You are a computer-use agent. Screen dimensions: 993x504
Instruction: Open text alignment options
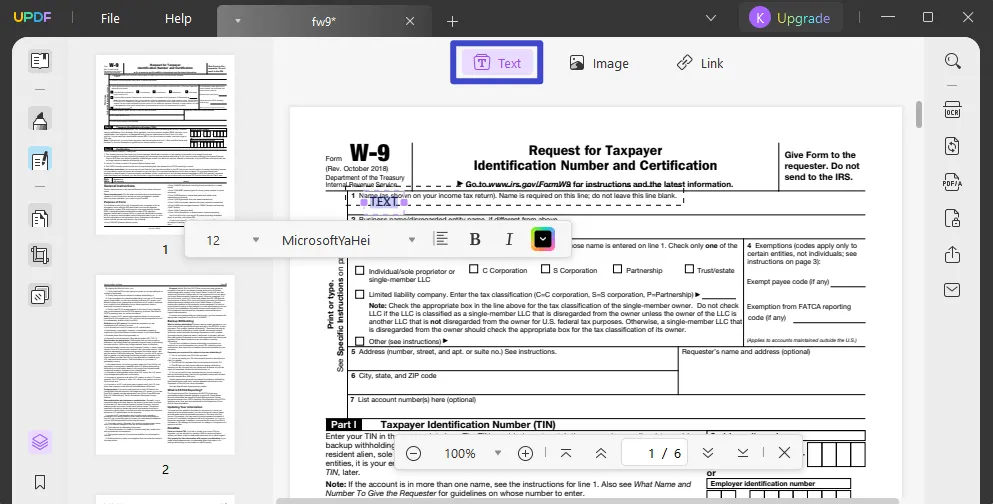click(x=441, y=239)
